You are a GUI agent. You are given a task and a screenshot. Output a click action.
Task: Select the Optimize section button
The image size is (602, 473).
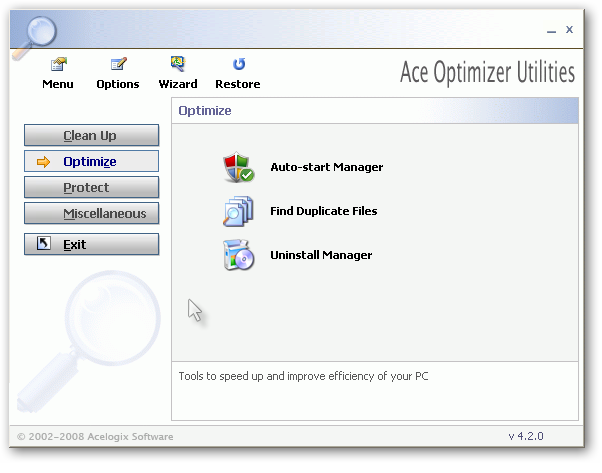(91, 161)
